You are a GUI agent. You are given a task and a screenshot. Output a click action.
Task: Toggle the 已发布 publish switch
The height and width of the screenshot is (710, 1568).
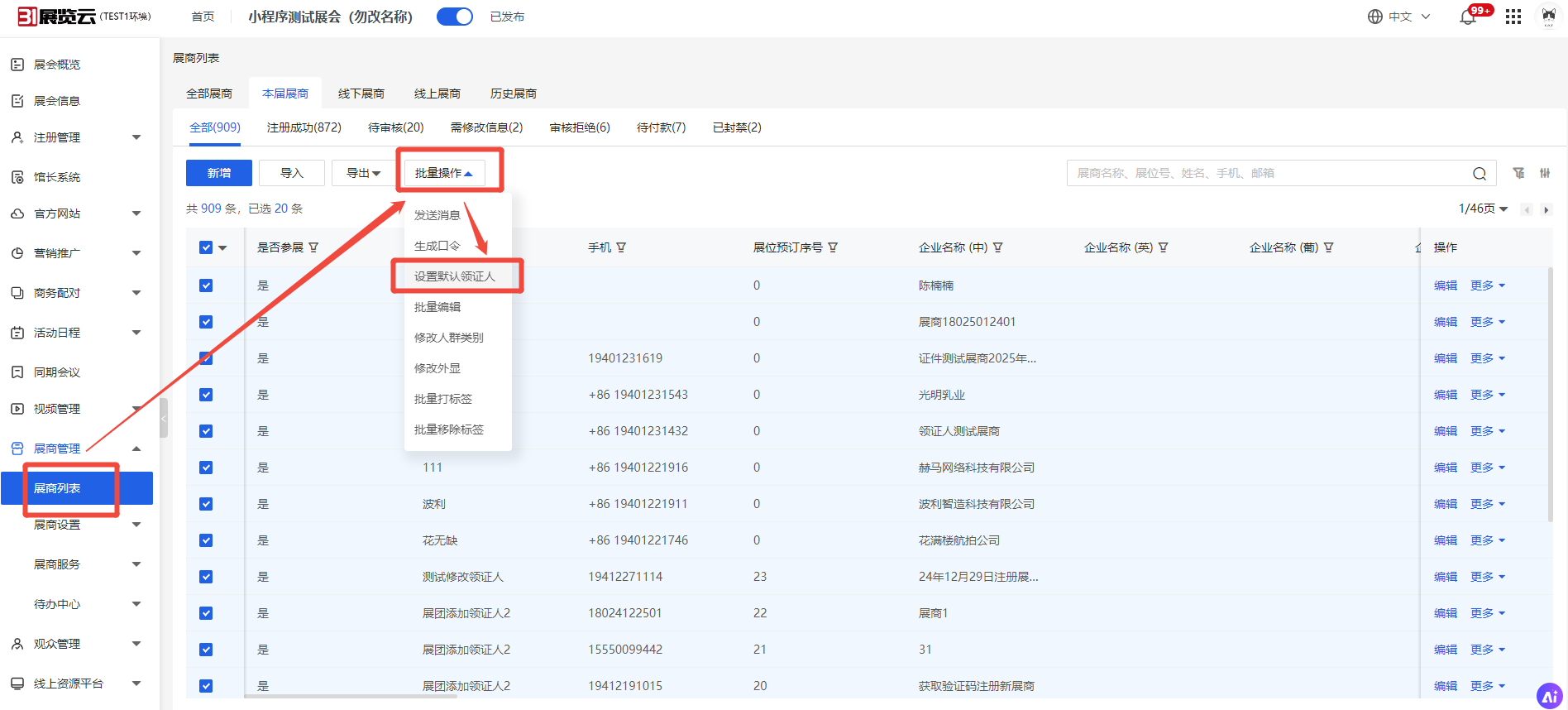click(455, 17)
